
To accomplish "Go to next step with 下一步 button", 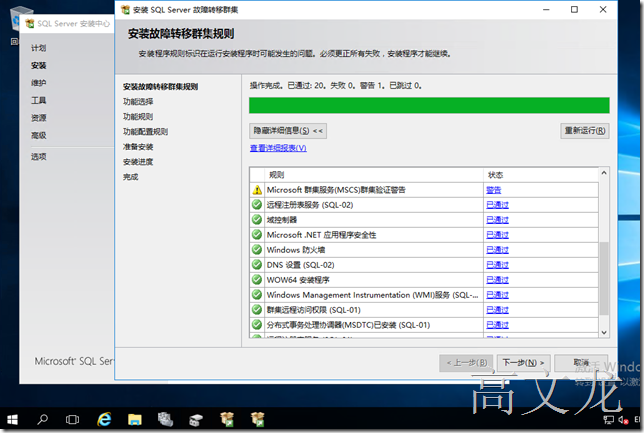I will [523, 363].
